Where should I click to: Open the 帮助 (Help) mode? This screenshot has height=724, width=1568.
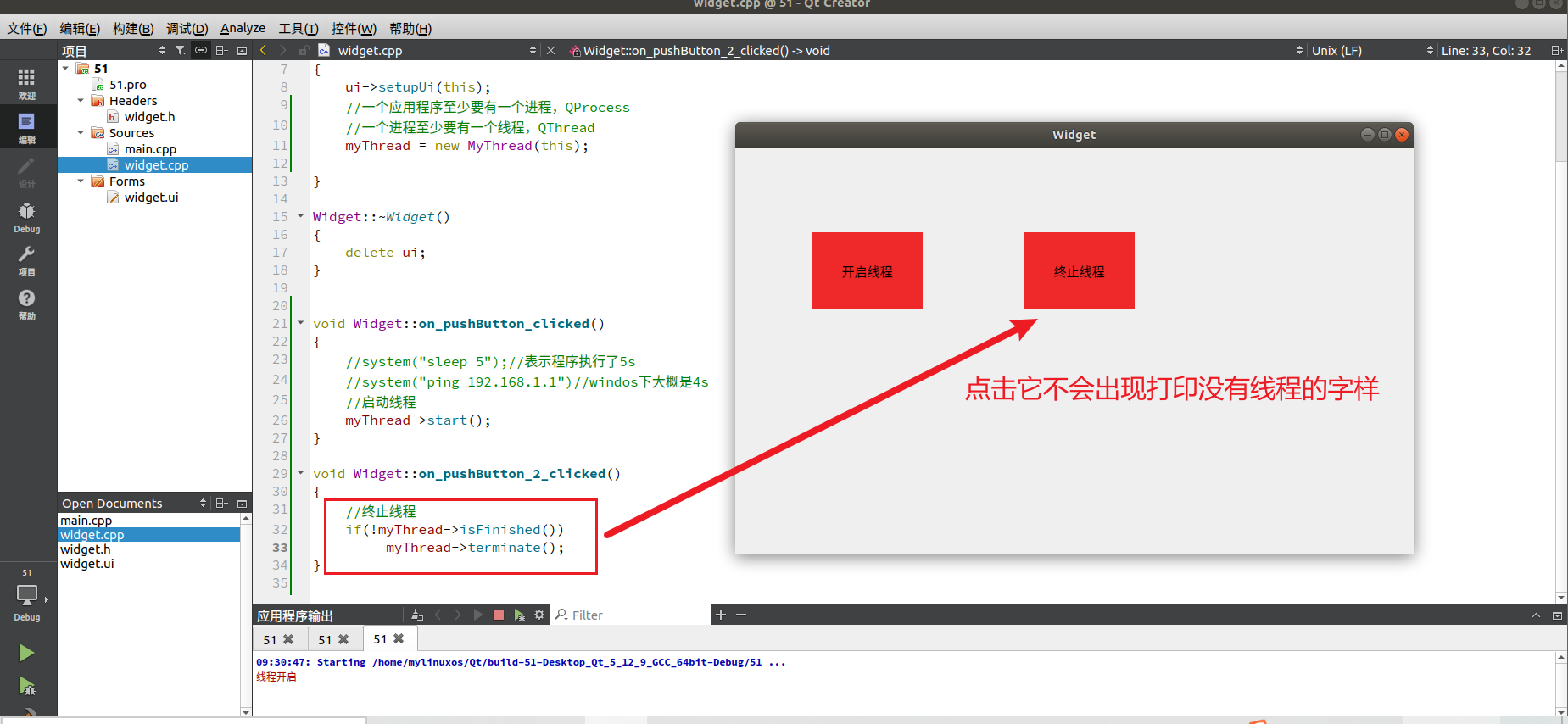[26, 304]
